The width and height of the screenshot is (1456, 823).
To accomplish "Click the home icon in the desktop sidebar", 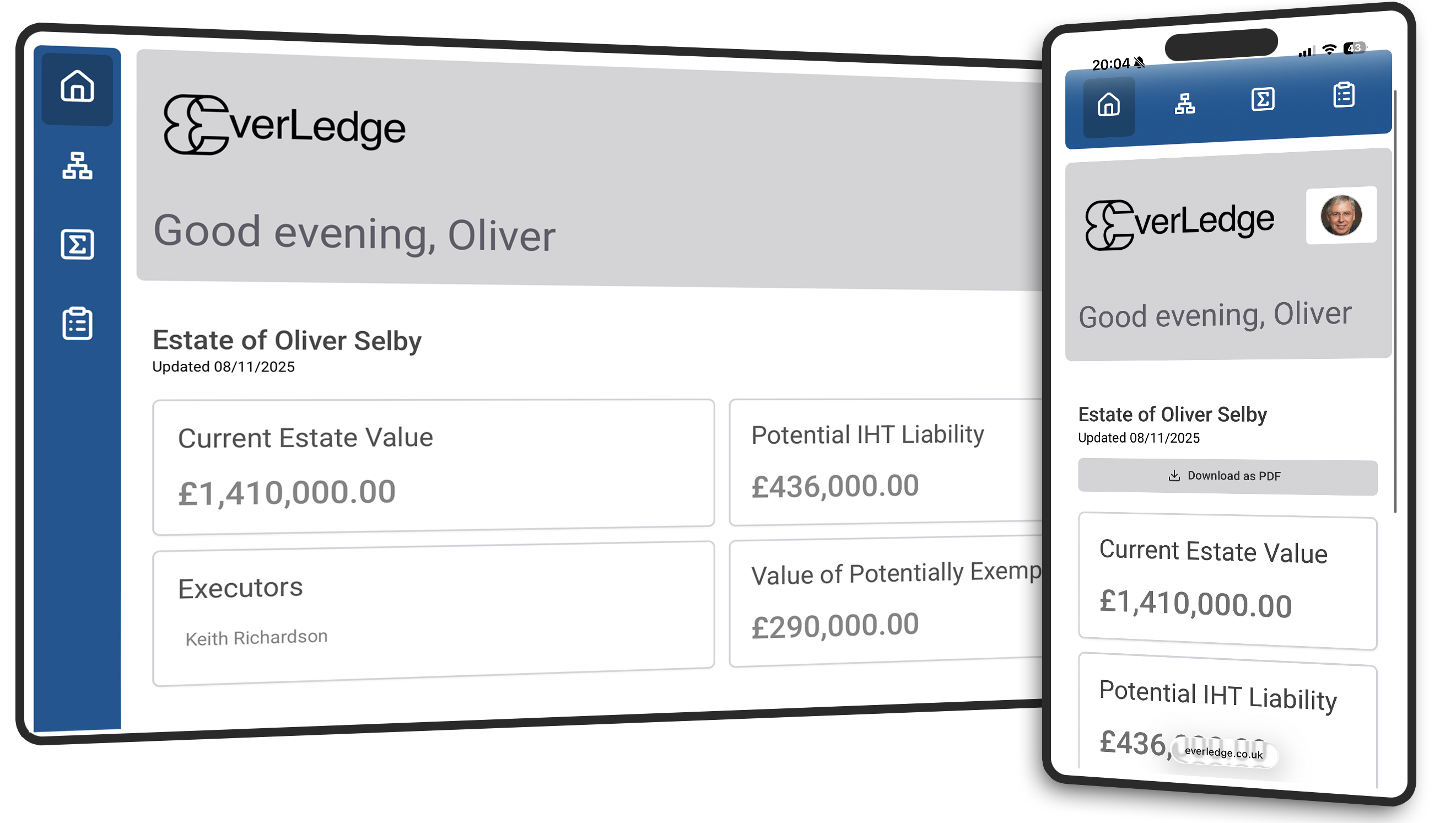I will (x=77, y=87).
